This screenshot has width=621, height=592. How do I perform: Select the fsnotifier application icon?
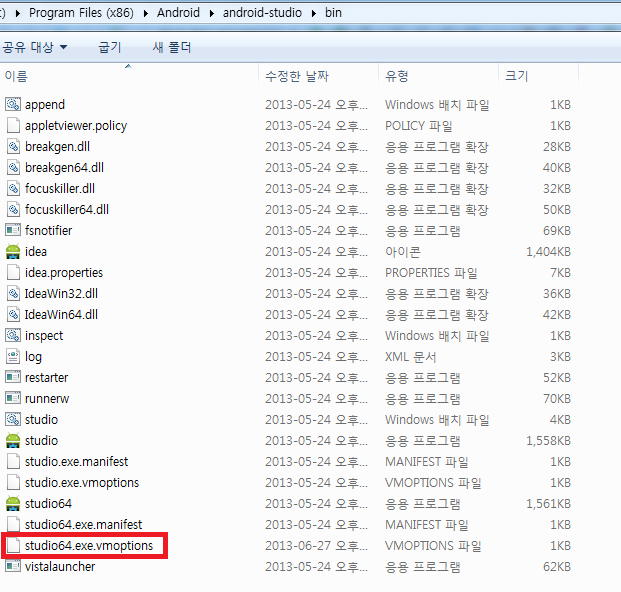click(x=13, y=230)
